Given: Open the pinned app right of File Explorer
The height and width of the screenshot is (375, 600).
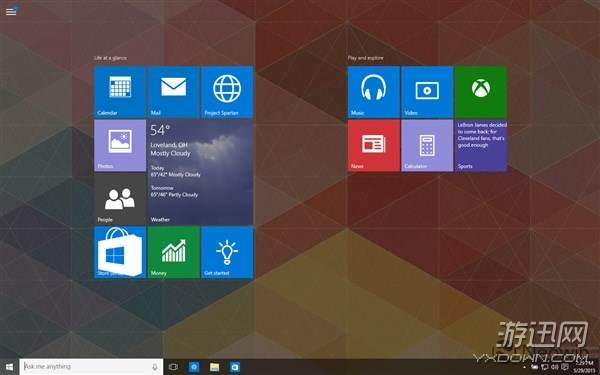Looking at the screenshot, I should [x=235, y=367].
